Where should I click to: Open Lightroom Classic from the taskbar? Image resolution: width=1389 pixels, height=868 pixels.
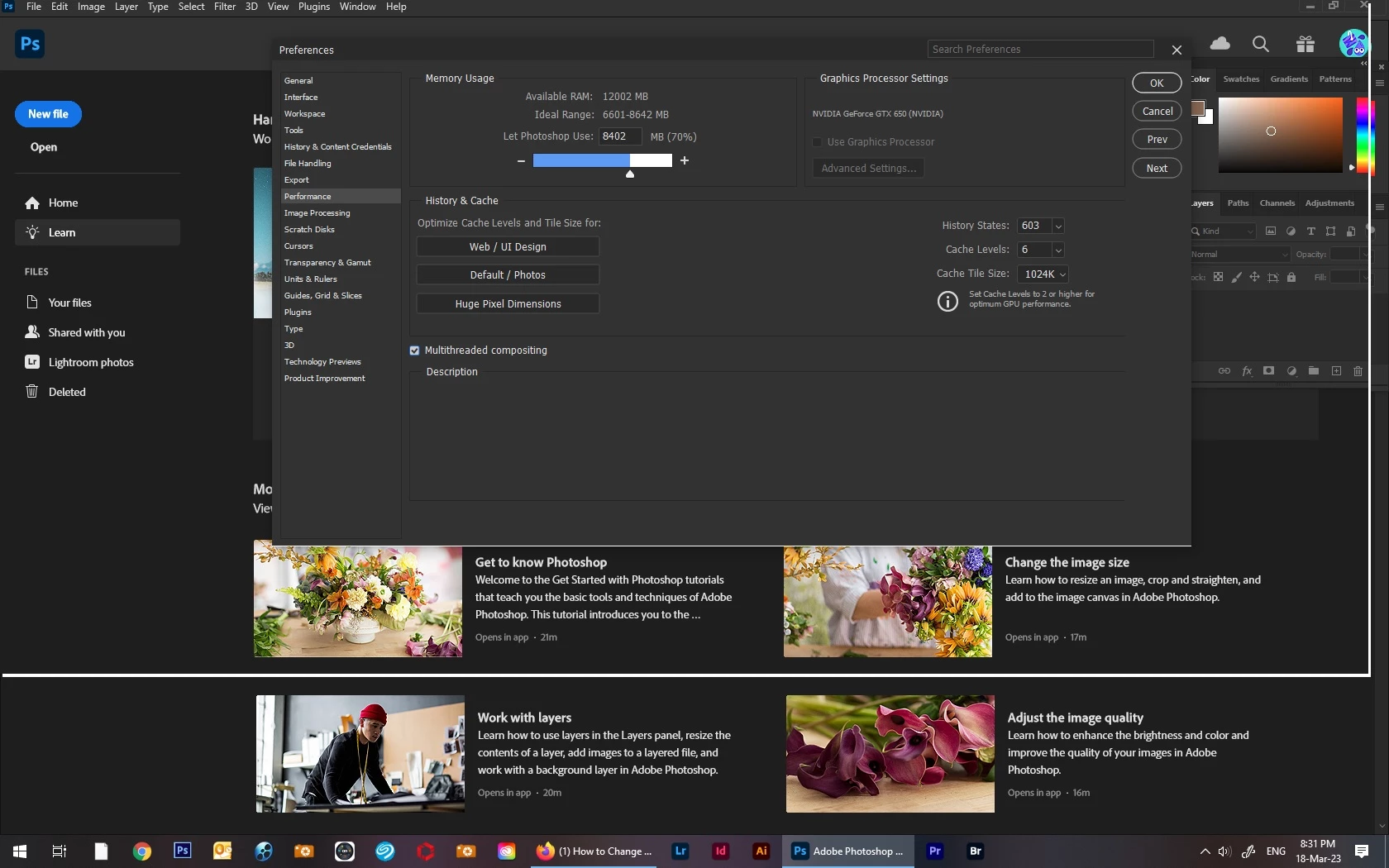coord(680,851)
